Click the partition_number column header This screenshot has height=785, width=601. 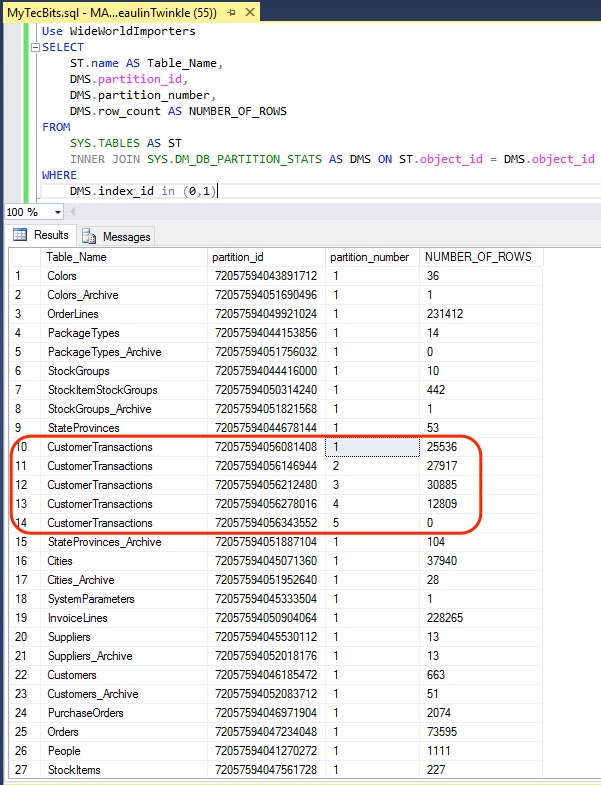373,257
